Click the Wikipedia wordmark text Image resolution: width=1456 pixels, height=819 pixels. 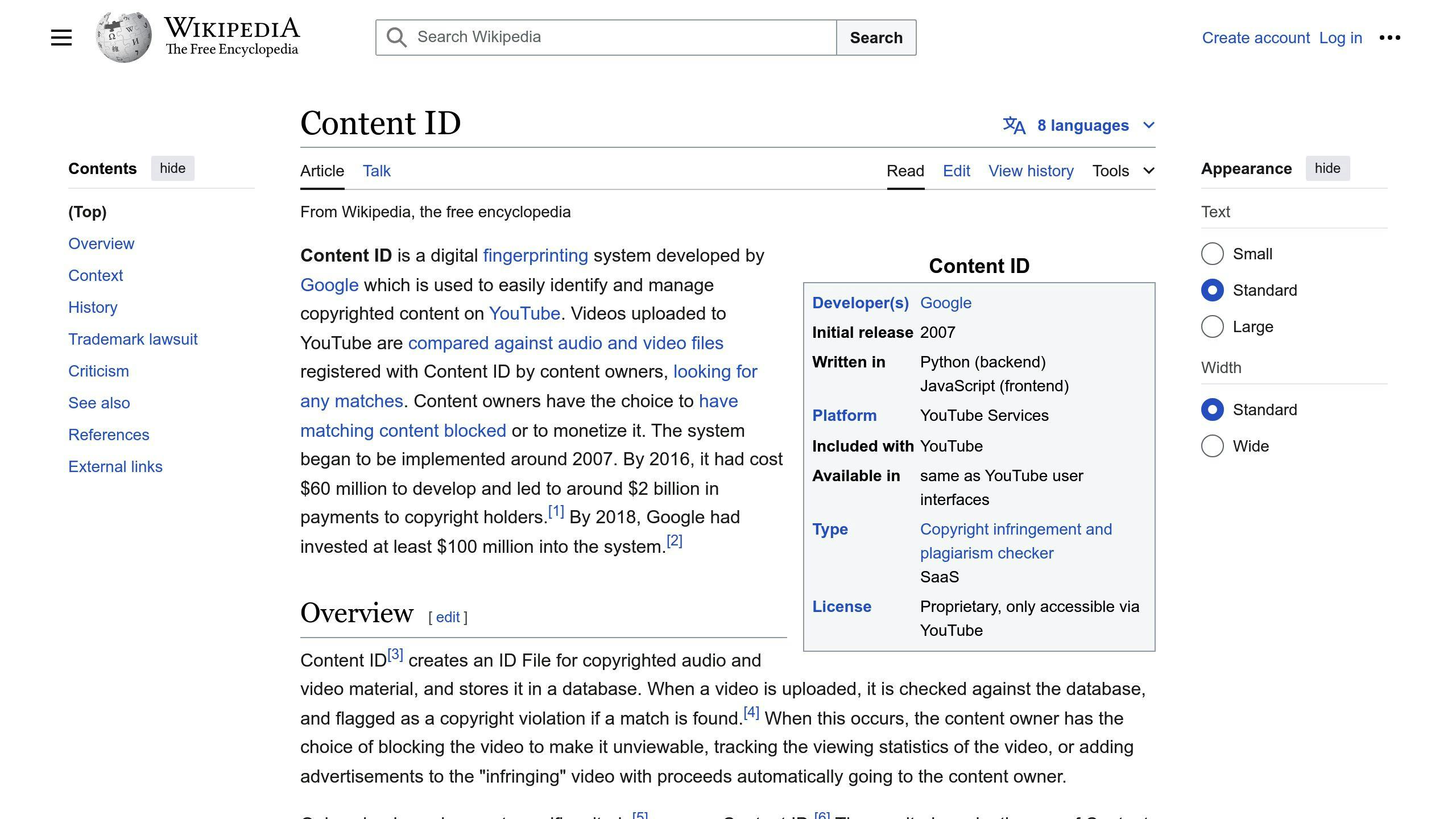click(x=232, y=28)
